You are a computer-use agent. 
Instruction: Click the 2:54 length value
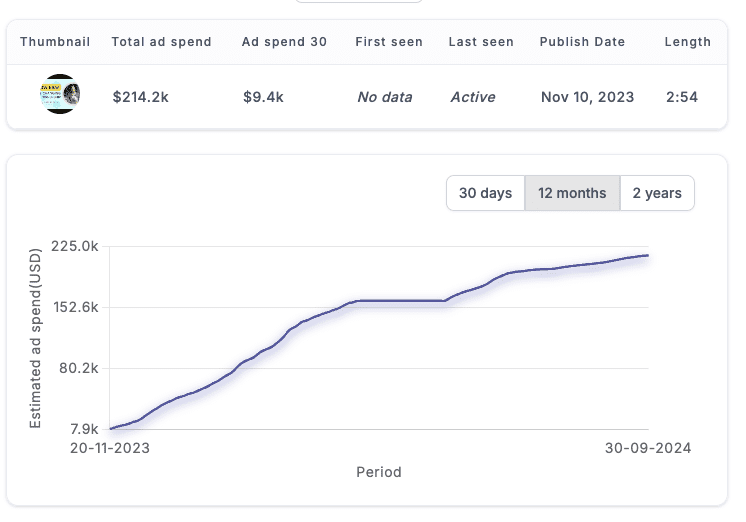tap(682, 97)
